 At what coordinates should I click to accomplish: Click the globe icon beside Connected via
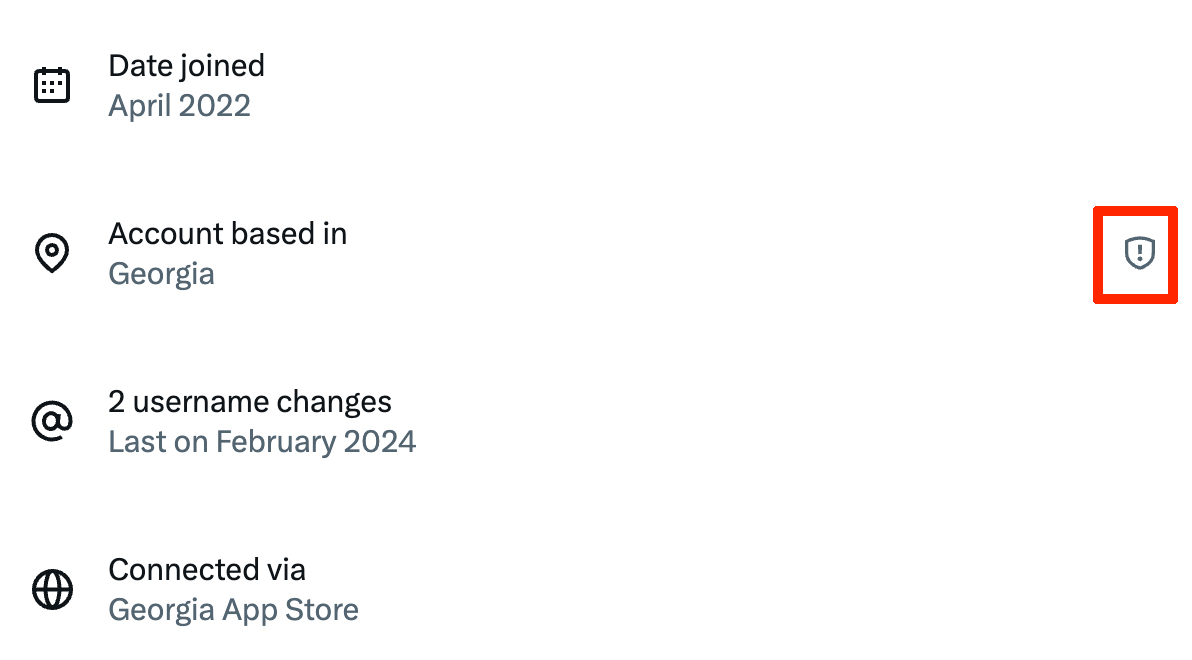pos(52,589)
